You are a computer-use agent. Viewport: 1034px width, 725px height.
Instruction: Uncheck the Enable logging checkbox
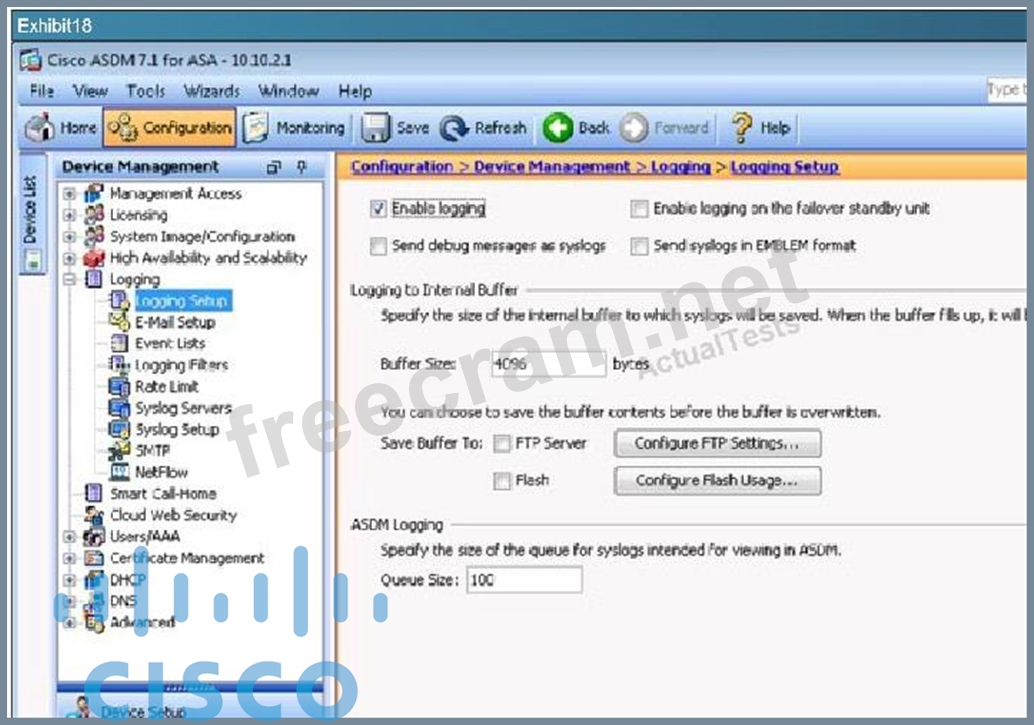click(378, 209)
